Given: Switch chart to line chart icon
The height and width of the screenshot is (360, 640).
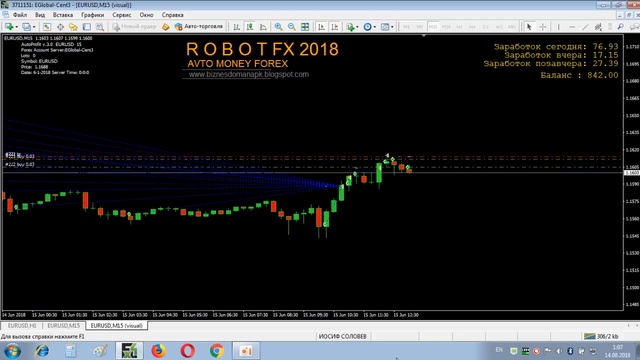Looking at the screenshot, I should [263, 27].
